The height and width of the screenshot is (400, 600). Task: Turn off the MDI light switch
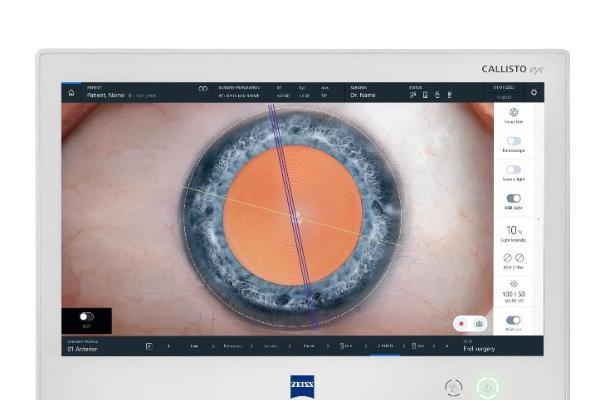coord(513,198)
